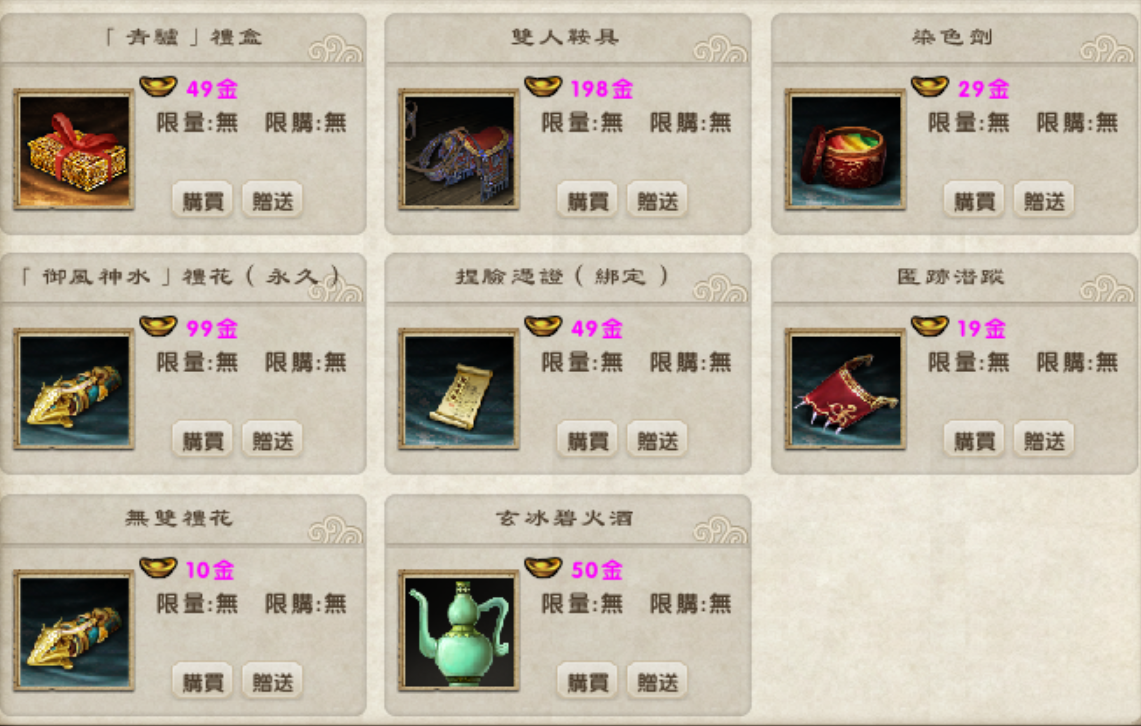
Task: Click the 雙人鞍具 title header
Action: click(565, 37)
